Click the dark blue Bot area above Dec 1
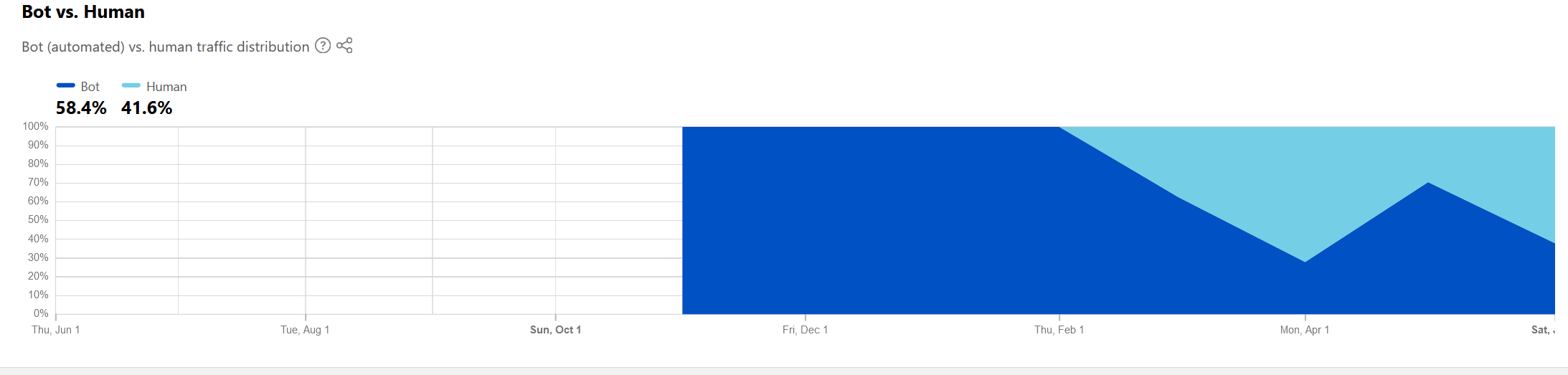The width and height of the screenshot is (1568, 375). click(x=805, y=221)
